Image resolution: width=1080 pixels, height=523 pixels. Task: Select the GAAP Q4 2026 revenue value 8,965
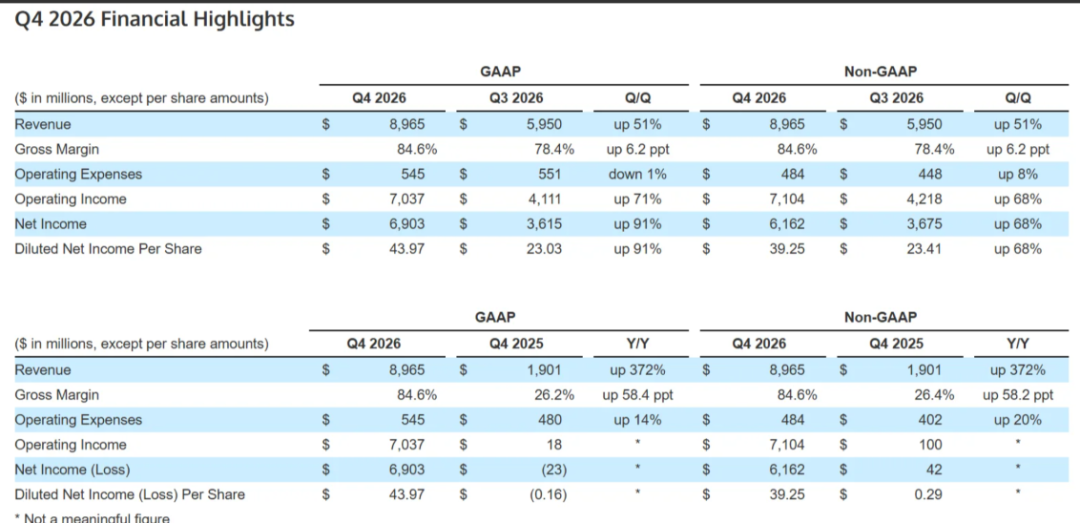pyautogui.click(x=407, y=125)
